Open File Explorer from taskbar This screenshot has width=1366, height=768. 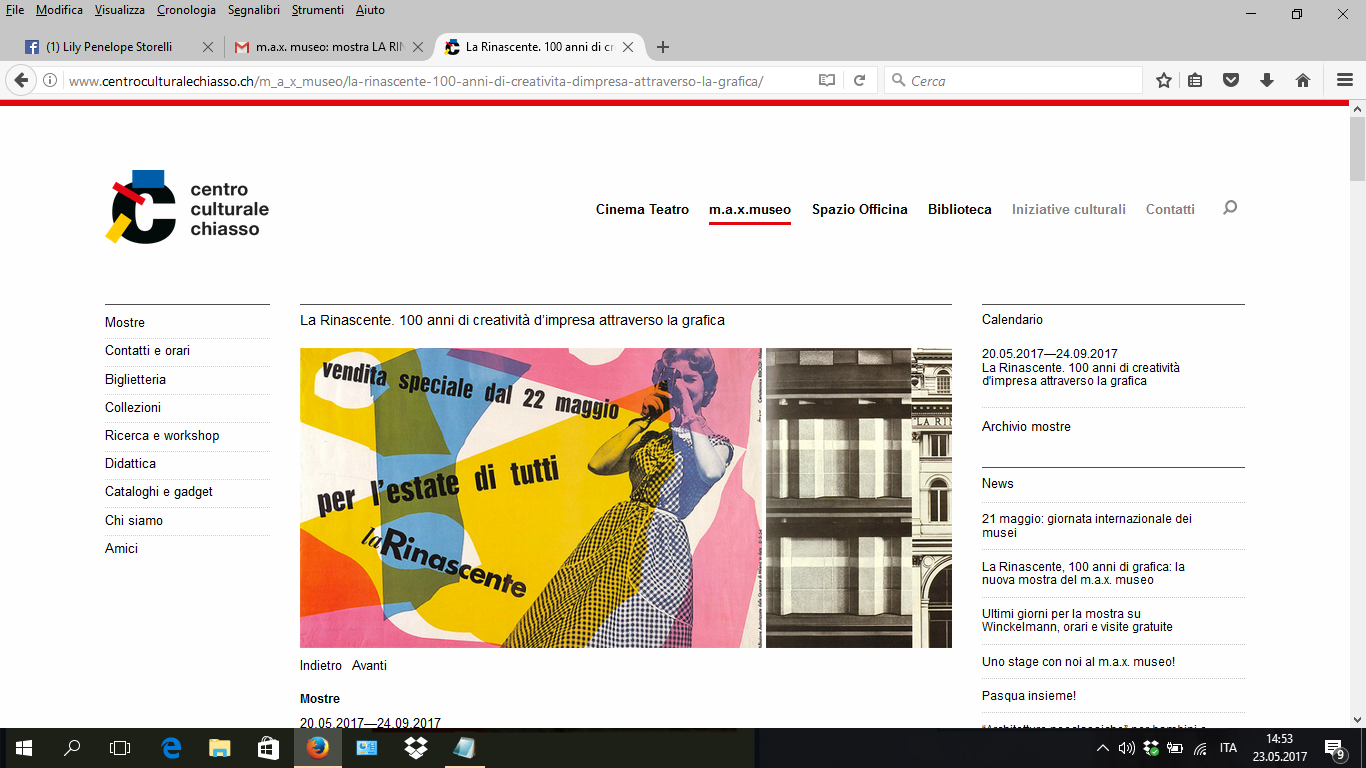tap(220, 747)
